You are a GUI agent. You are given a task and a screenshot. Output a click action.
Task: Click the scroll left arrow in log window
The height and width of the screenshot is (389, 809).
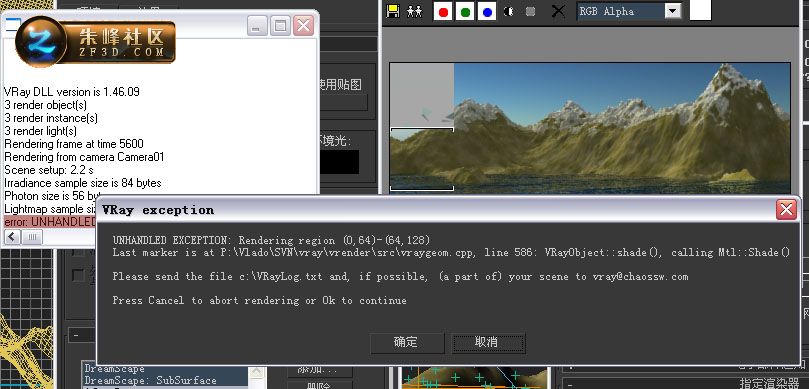pyautogui.click(x=12, y=237)
